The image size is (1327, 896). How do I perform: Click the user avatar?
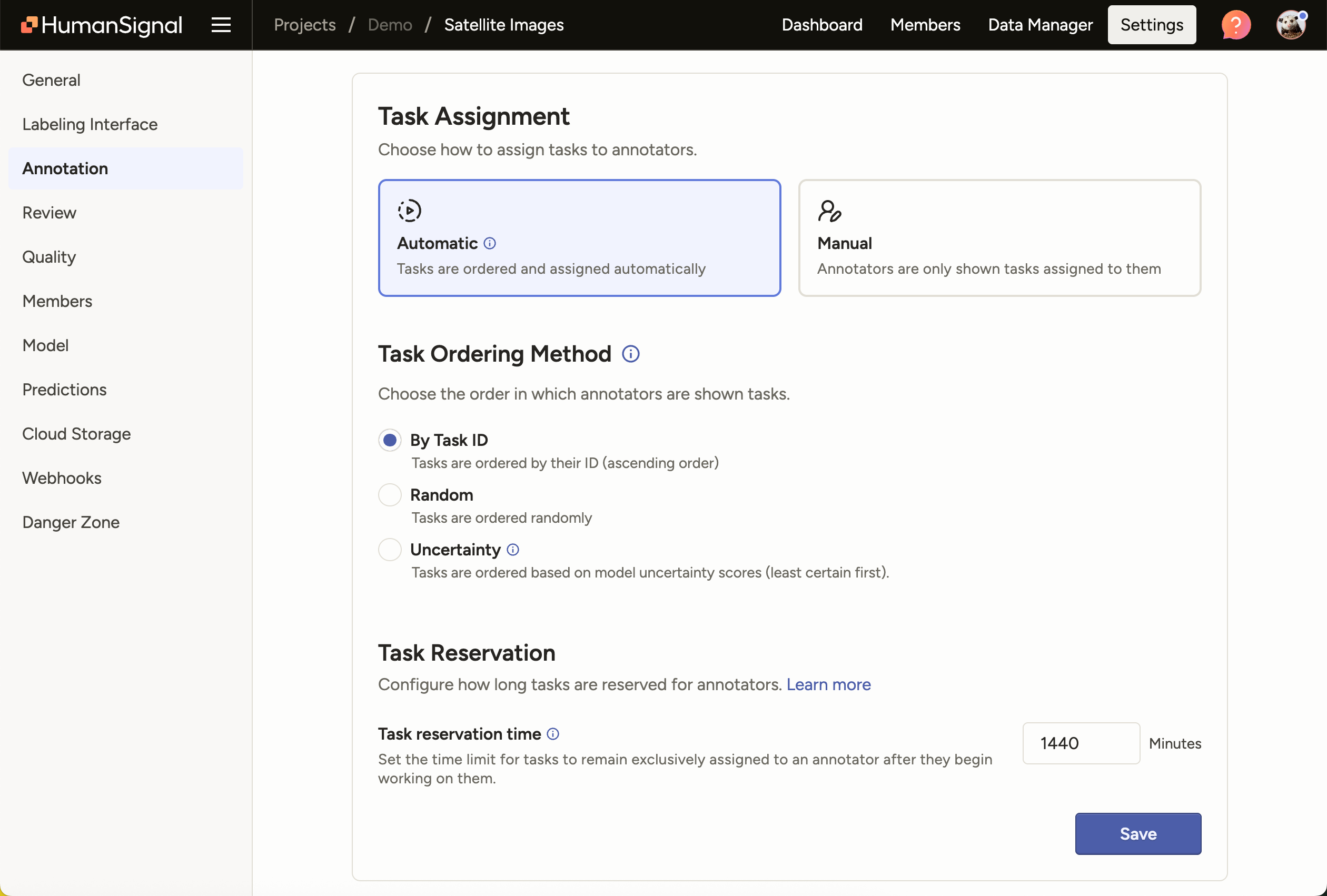click(x=1292, y=25)
